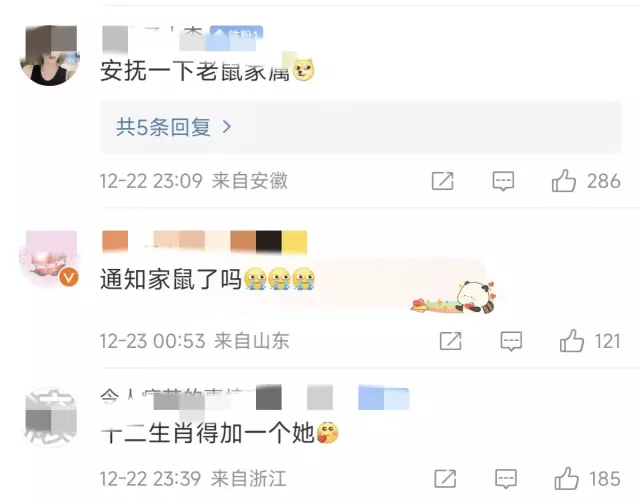This screenshot has width=640, height=499.
Task: Click the chevron beside 共5条回复
Action: click(227, 127)
